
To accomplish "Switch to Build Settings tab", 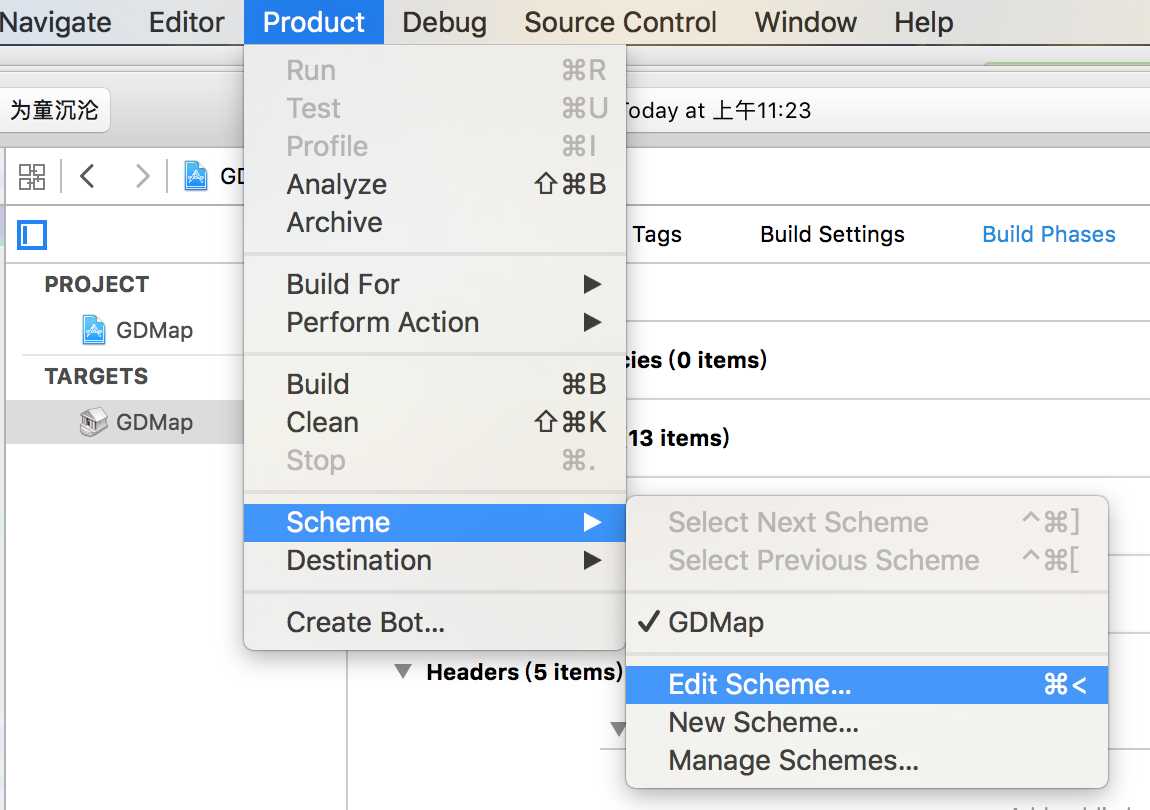I will (832, 234).
